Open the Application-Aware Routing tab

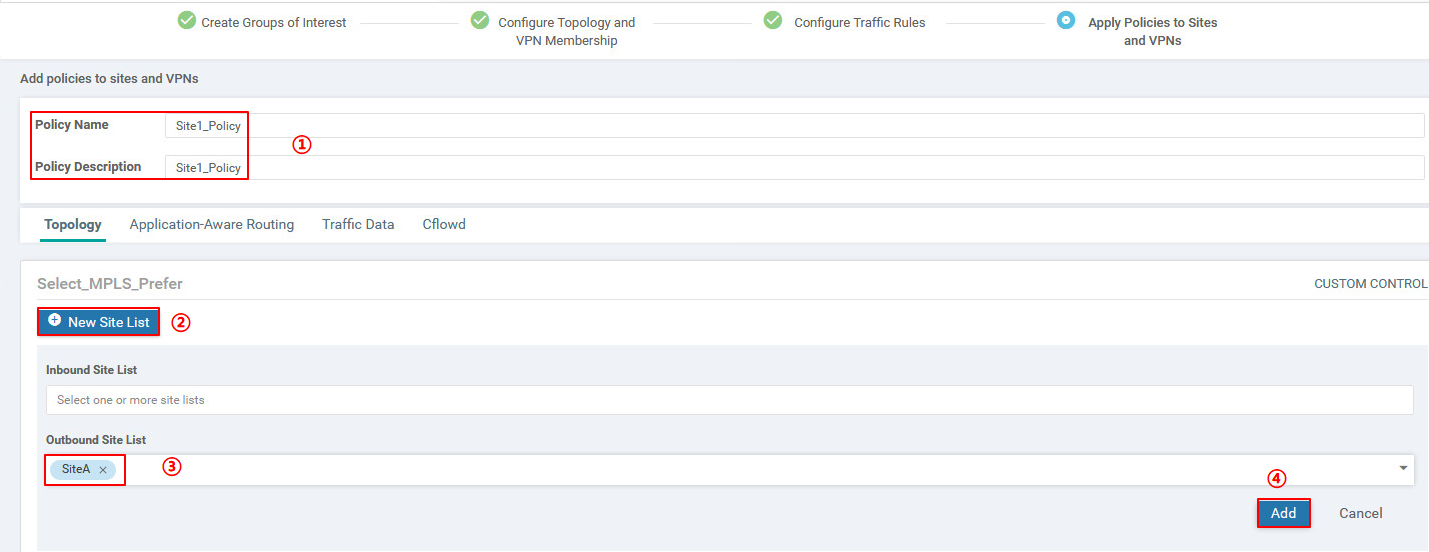[212, 224]
